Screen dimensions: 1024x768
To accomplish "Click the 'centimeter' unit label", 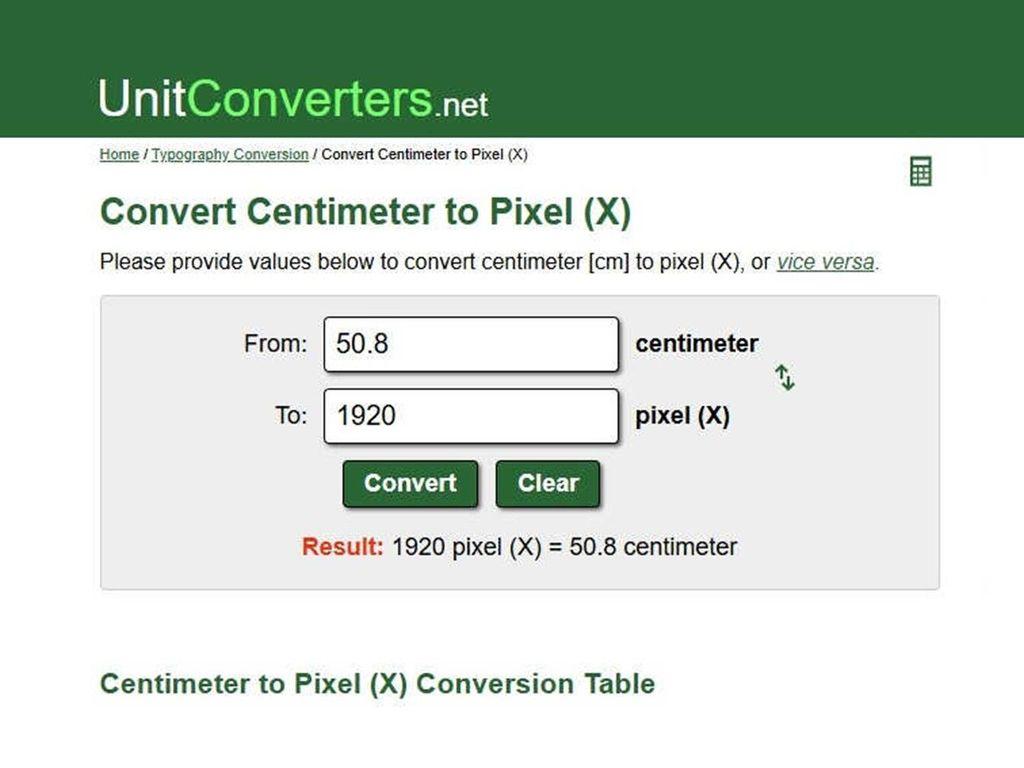I will [696, 344].
